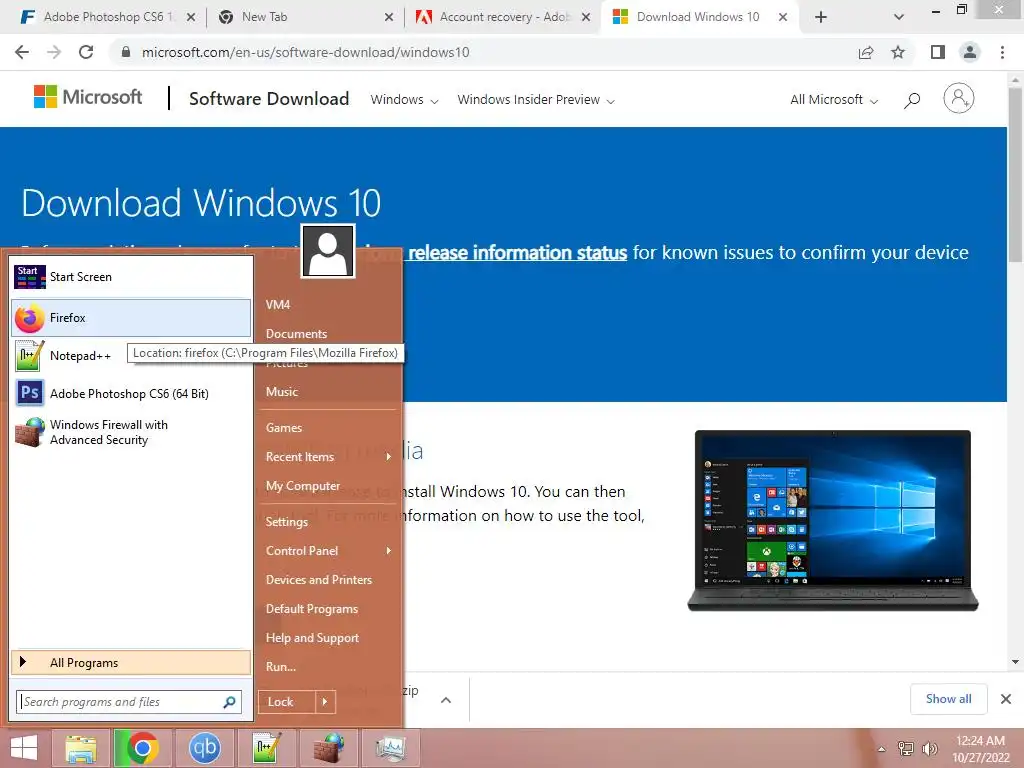Click the Lock button
The height and width of the screenshot is (768, 1024).
tap(287, 702)
